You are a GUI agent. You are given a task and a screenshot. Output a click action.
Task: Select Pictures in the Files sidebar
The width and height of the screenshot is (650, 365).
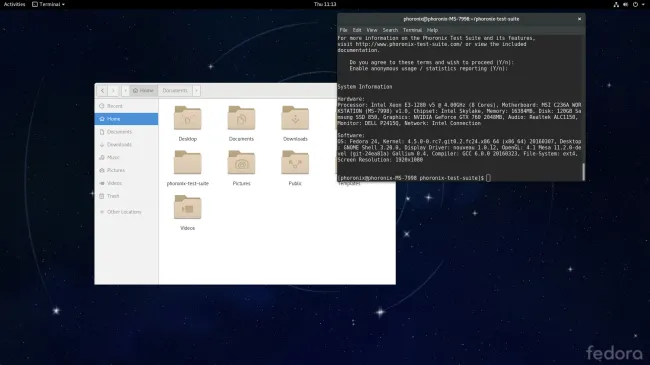tap(126, 170)
